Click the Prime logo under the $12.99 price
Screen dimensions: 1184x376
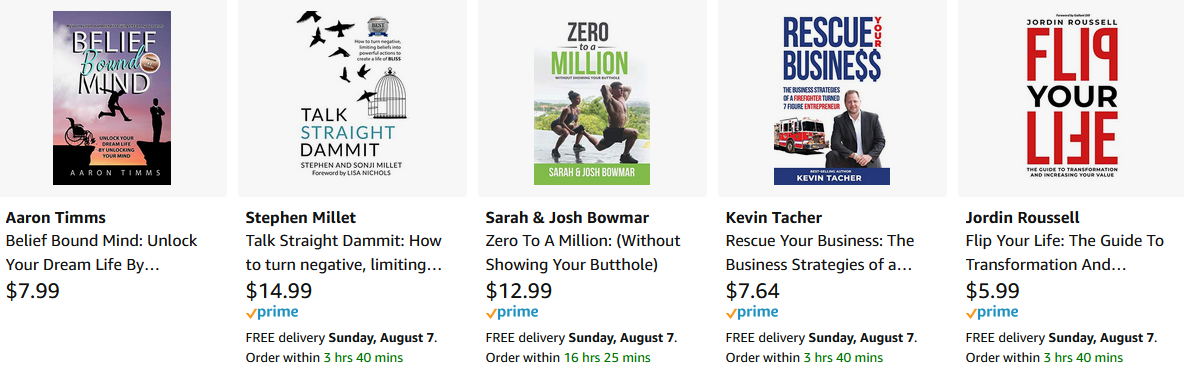pyautogui.click(x=512, y=313)
